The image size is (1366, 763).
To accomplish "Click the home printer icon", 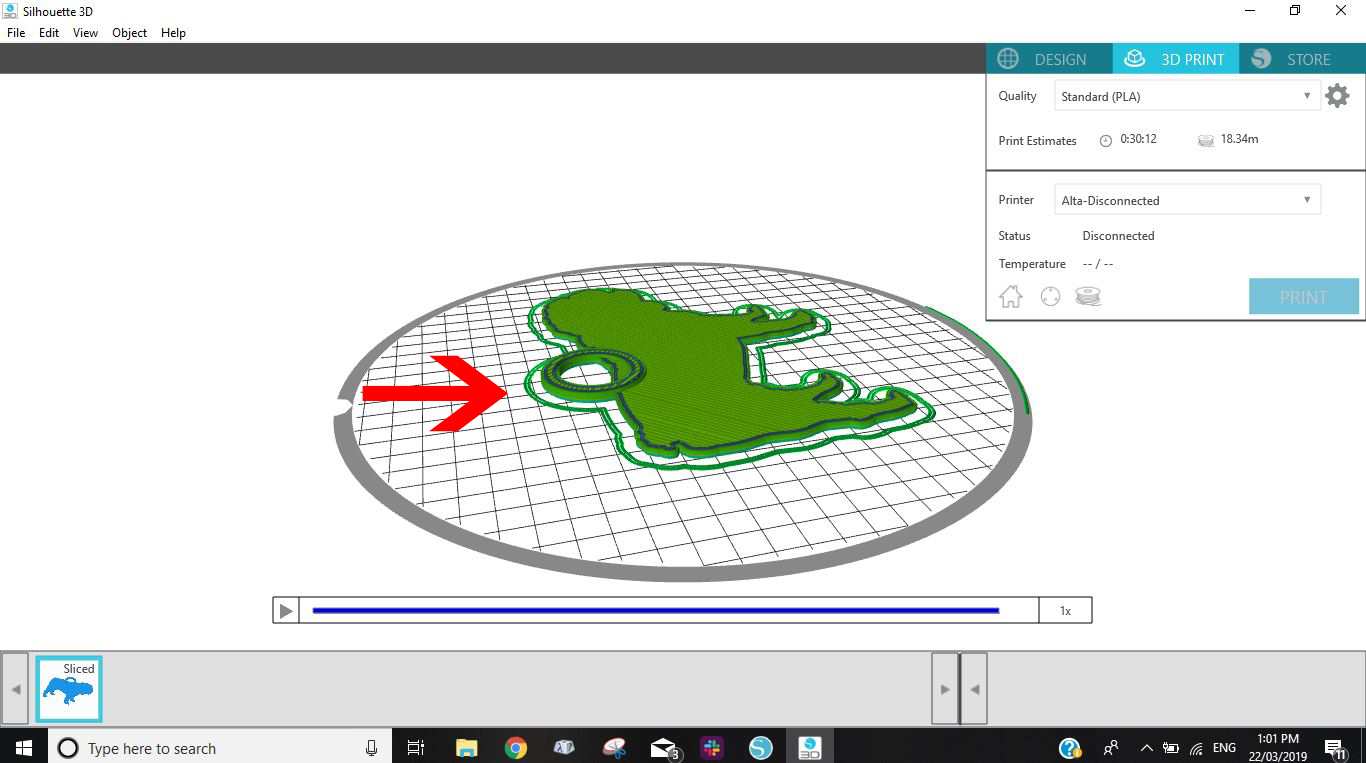I will point(1011,296).
